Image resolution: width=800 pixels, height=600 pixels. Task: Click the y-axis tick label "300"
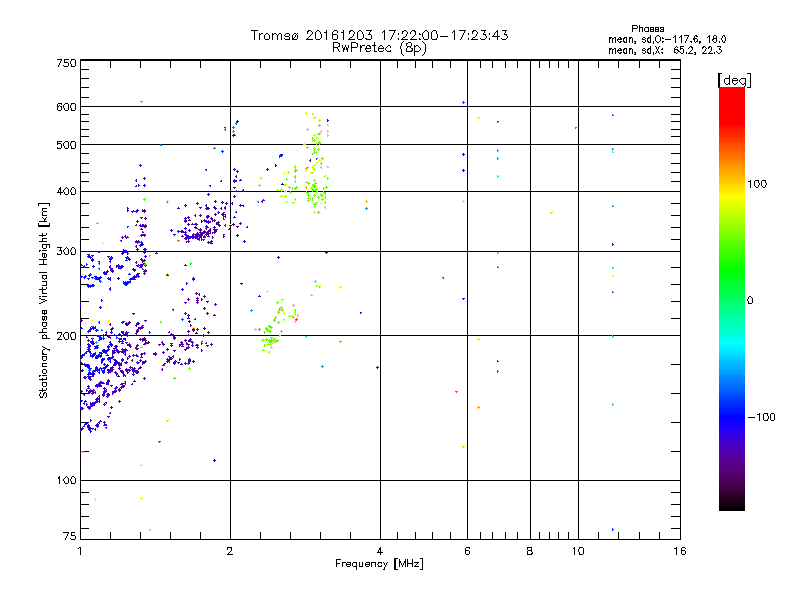(x=66, y=251)
